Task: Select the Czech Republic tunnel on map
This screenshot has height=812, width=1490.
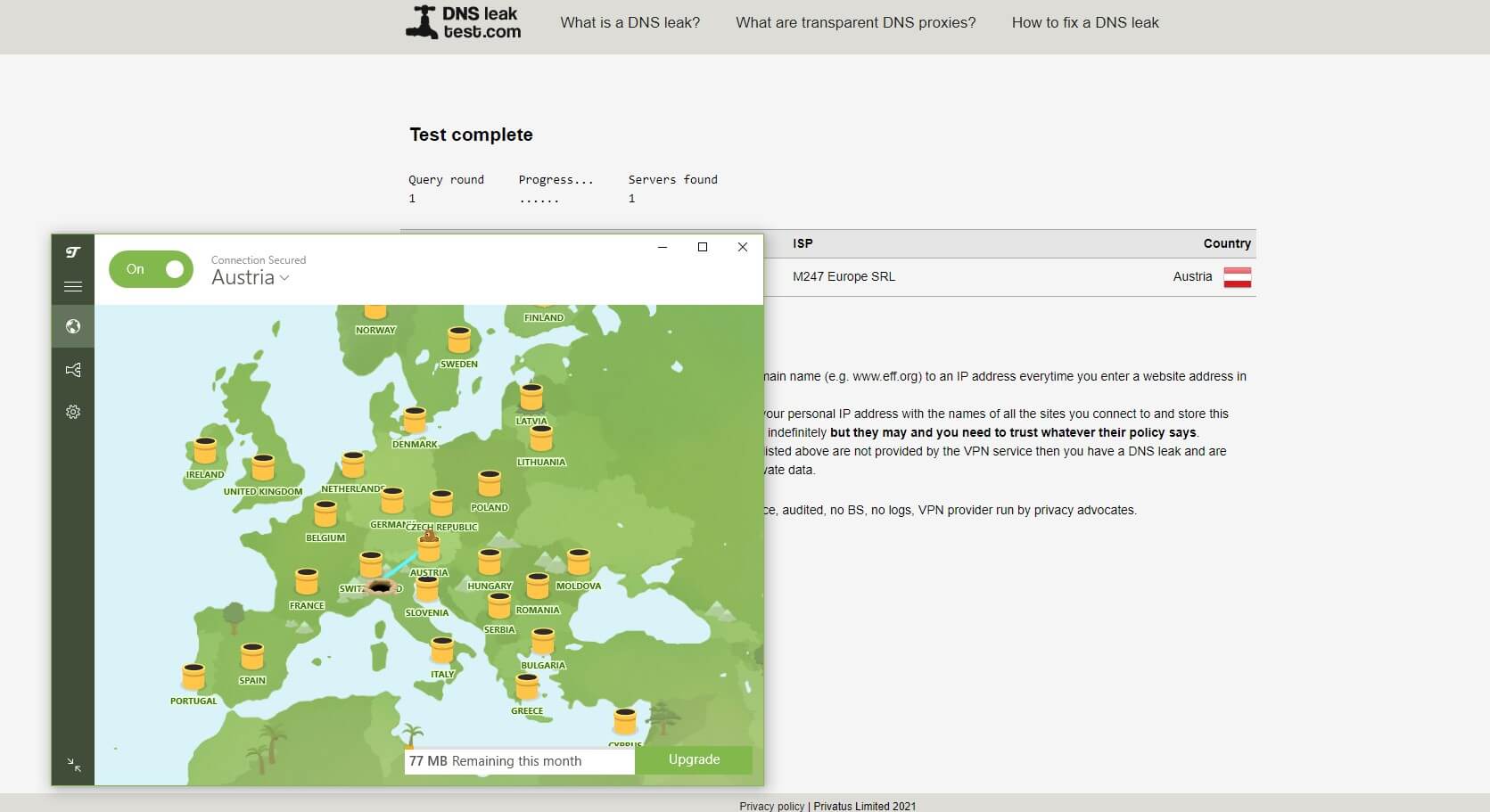Action: click(x=442, y=503)
